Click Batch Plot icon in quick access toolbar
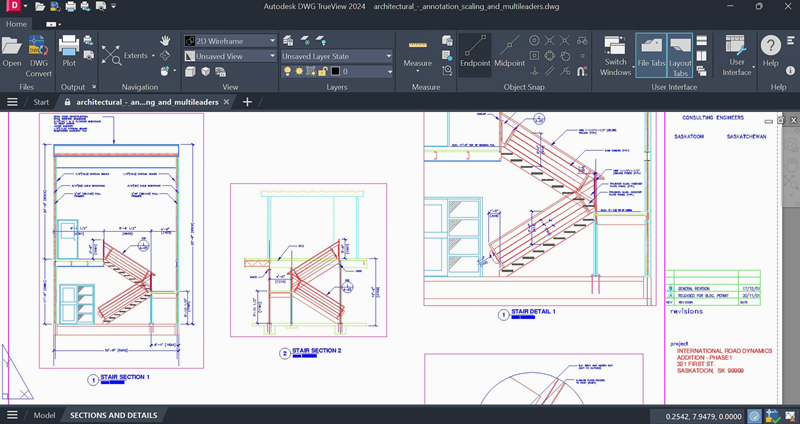This screenshot has width=800, height=424. [85, 7]
